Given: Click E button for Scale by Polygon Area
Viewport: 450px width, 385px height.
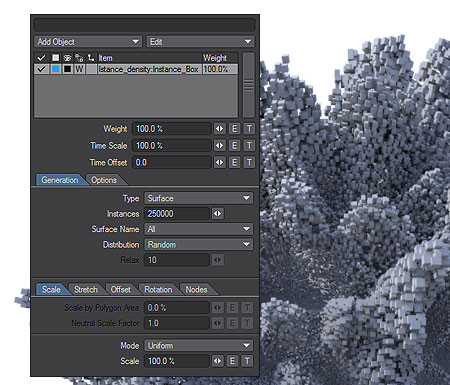Looking at the screenshot, I should click(x=232, y=307).
